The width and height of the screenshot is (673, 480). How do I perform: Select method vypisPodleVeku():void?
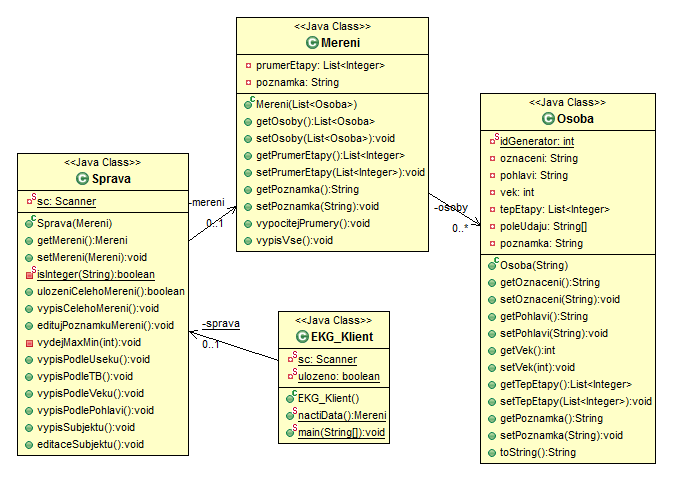(x=91, y=393)
